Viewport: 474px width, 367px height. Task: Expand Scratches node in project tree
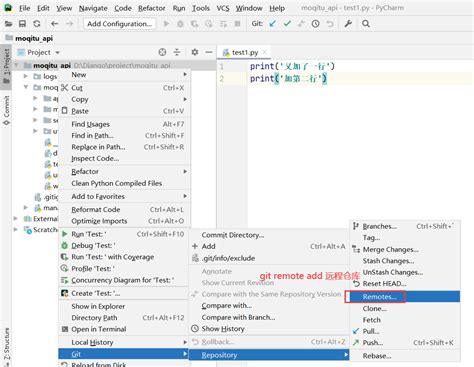pyautogui.click(x=15, y=230)
